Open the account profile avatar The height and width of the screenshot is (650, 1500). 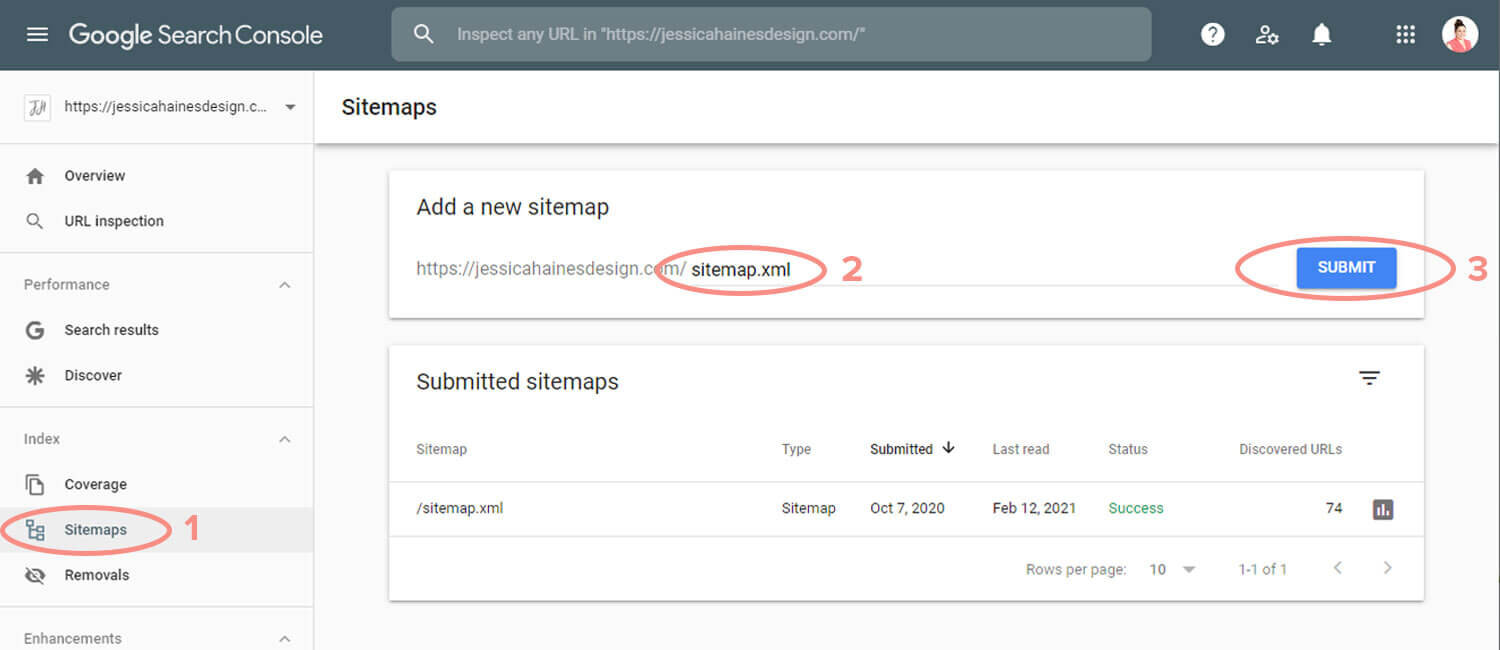point(1460,35)
